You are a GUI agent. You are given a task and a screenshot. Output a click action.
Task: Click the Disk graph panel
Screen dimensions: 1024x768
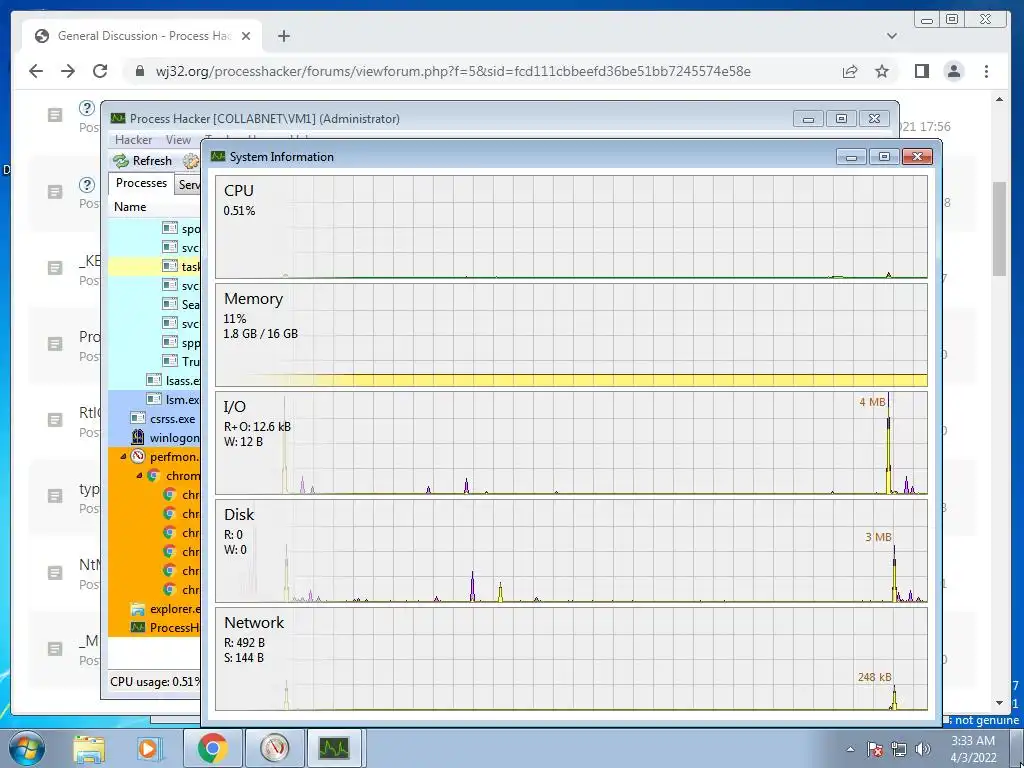click(571, 551)
